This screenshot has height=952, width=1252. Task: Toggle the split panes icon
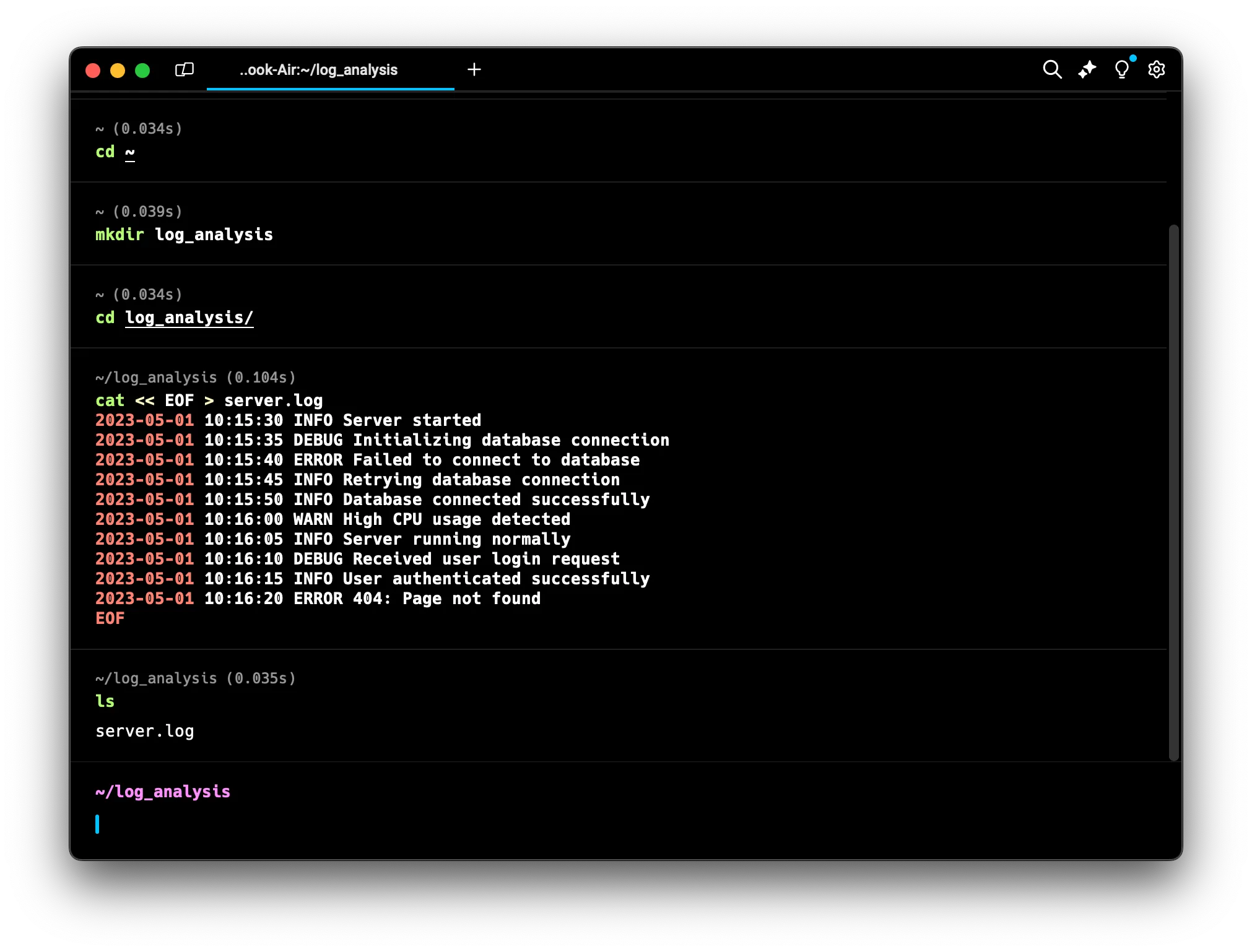(185, 69)
